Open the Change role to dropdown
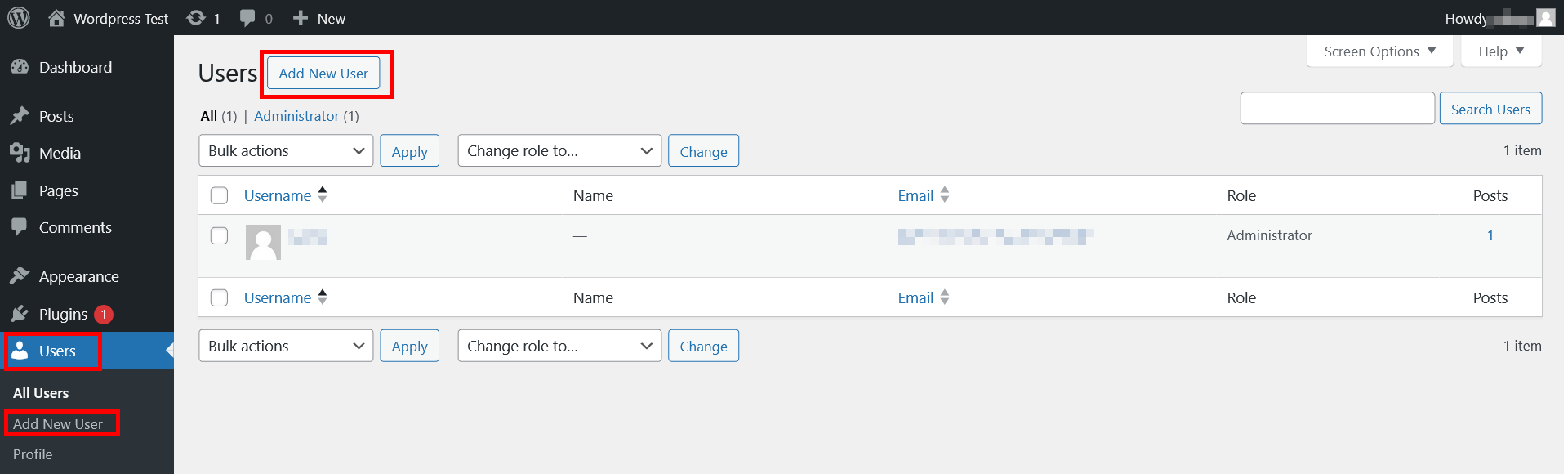The width and height of the screenshot is (1568, 474). point(559,150)
